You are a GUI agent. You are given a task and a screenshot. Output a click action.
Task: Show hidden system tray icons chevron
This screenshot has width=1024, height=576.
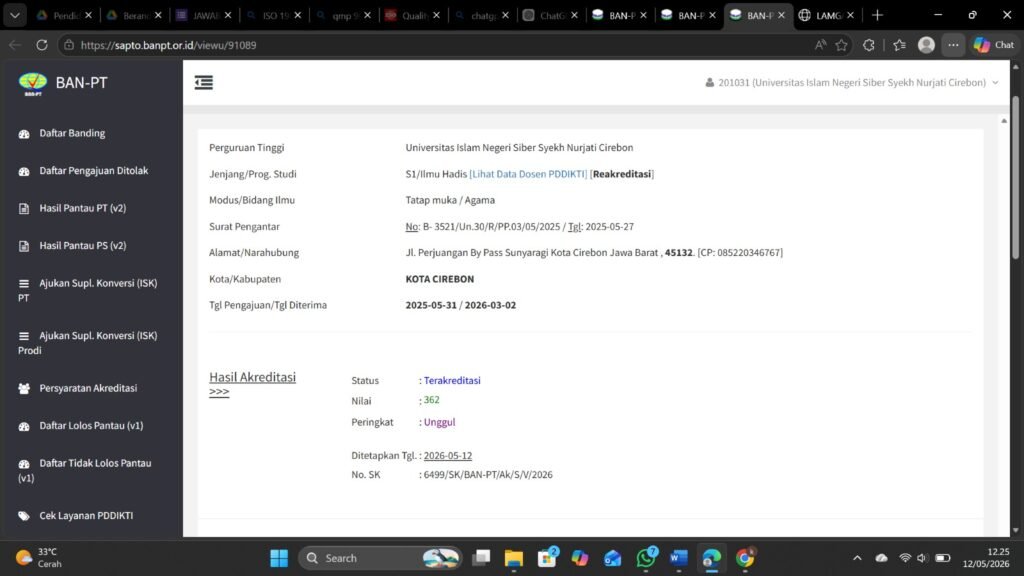point(857,558)
